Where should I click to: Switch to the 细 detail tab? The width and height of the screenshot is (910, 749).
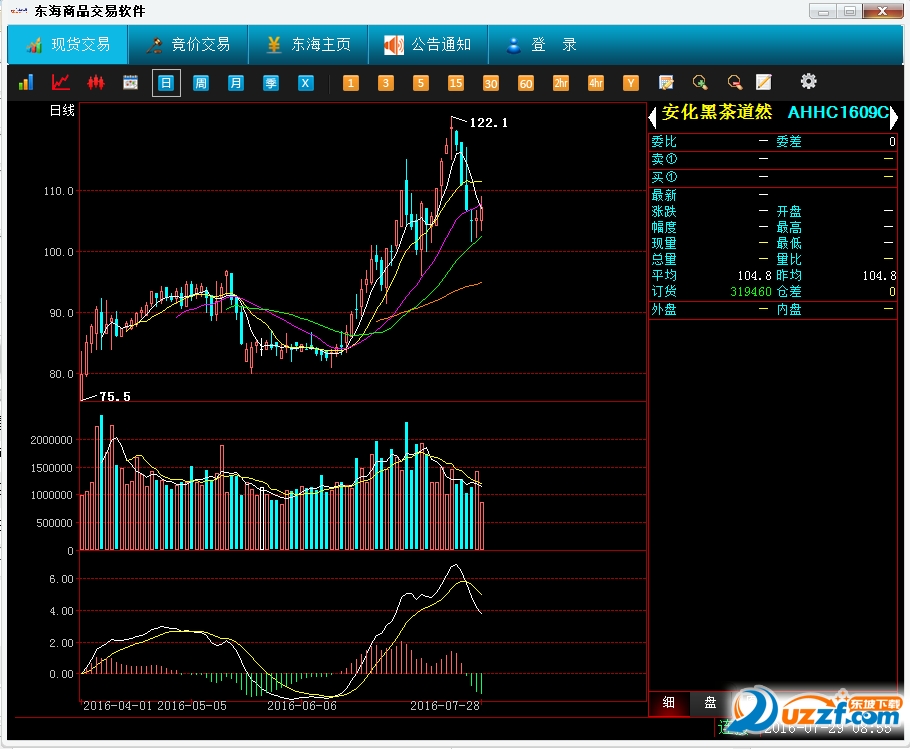pos(669,703)
